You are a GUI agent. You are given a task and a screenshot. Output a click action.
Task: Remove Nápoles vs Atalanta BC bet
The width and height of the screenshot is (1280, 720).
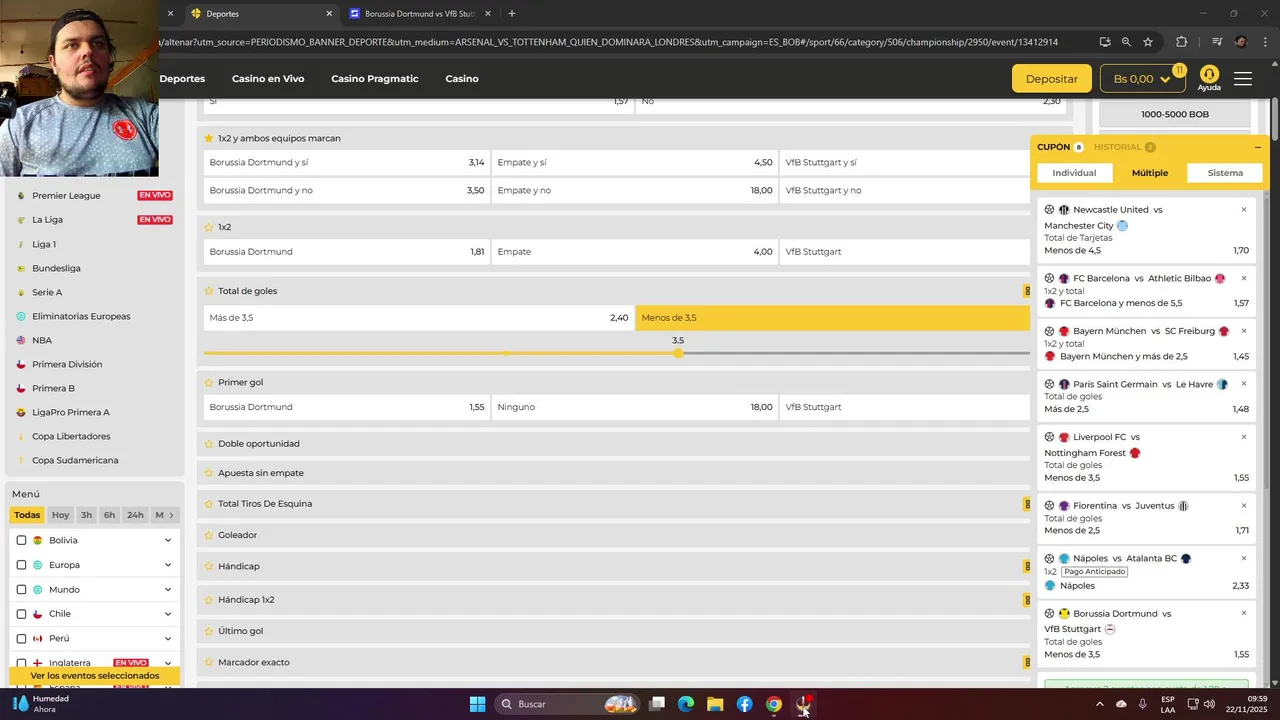point(1244,559)
